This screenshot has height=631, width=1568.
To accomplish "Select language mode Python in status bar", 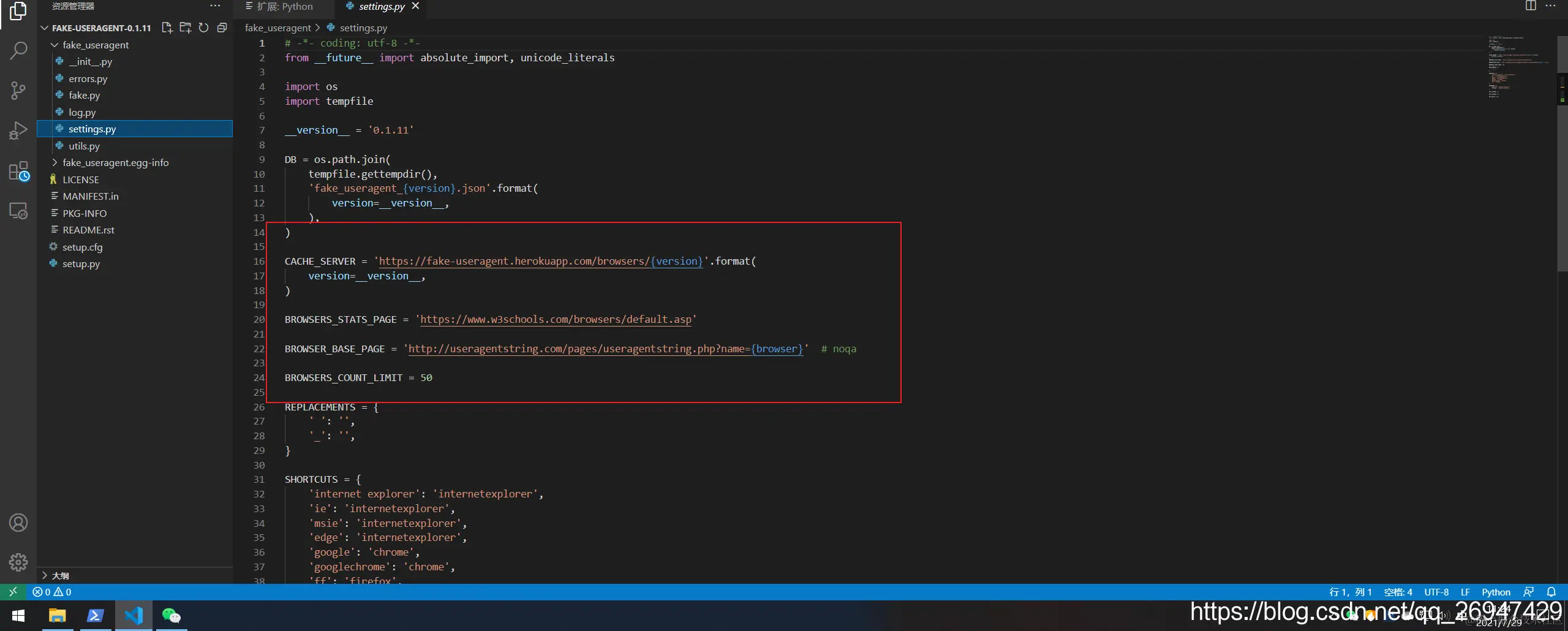I will coord(1496,592).
